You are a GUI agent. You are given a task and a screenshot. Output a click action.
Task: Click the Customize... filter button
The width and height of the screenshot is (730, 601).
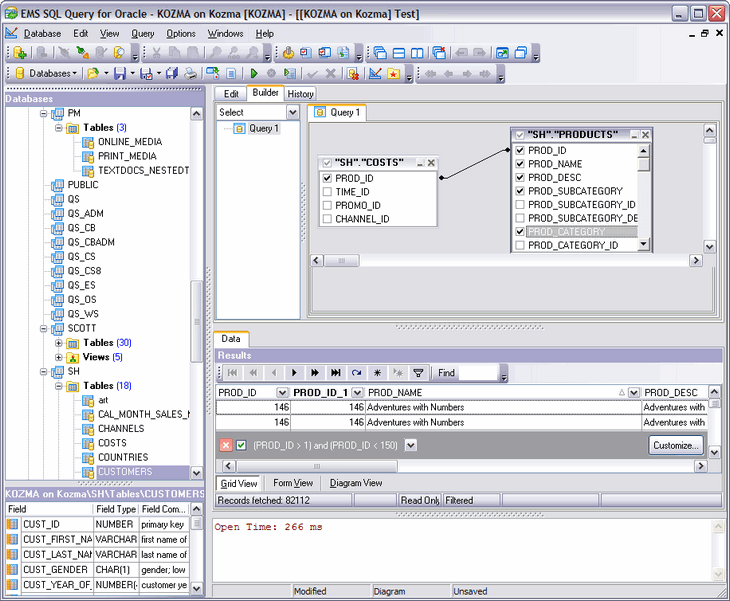point(676,445)
